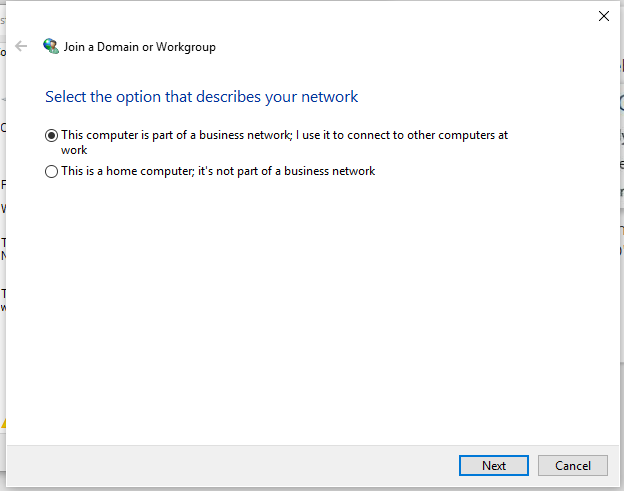Click the 'Select the option that describes your network' heading

tap(202, 97)
